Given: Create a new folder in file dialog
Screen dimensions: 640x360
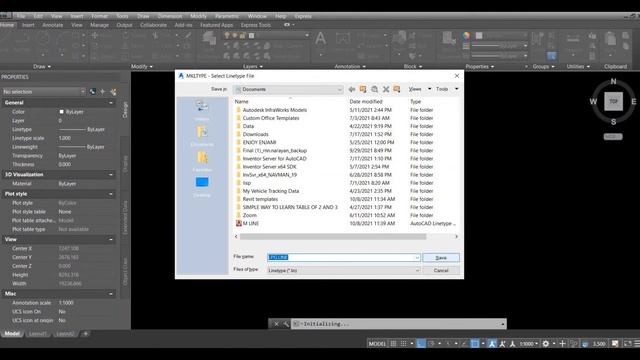Looking at the screenshot, I should coord(397,89).
